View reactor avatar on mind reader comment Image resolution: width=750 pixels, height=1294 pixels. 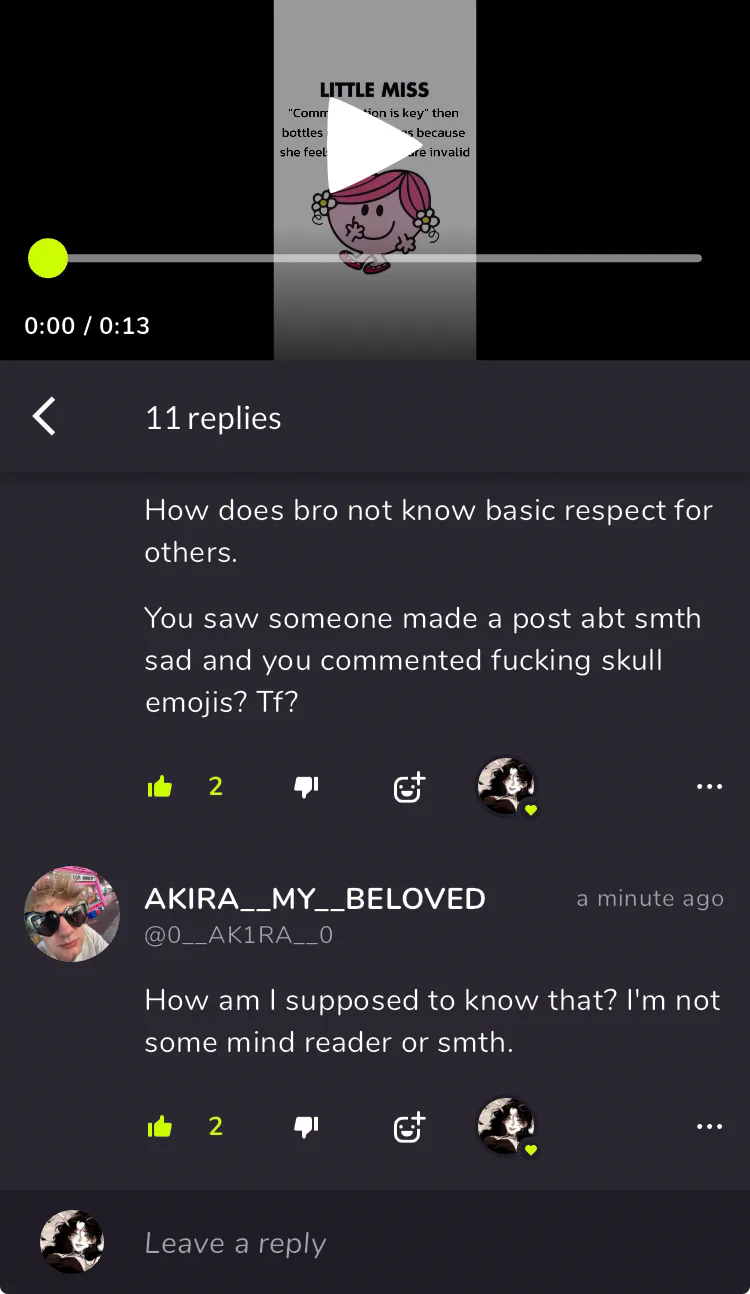click(506, 1126)
